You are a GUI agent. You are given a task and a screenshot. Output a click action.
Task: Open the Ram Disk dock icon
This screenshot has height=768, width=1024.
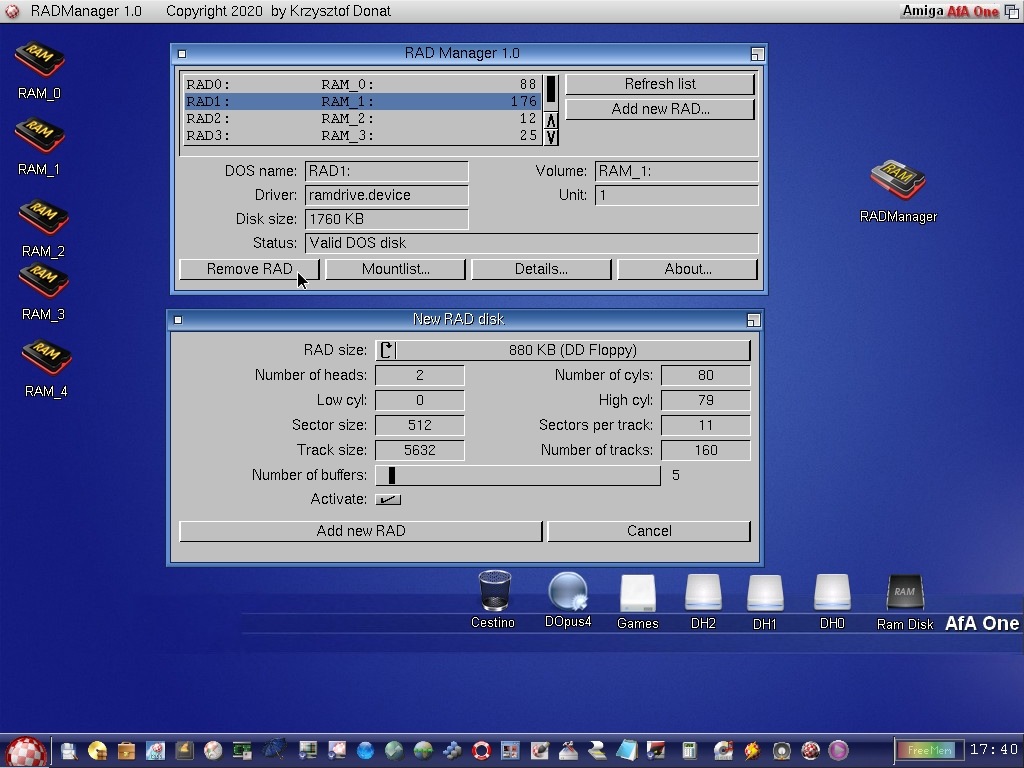[x=904, y=593]
